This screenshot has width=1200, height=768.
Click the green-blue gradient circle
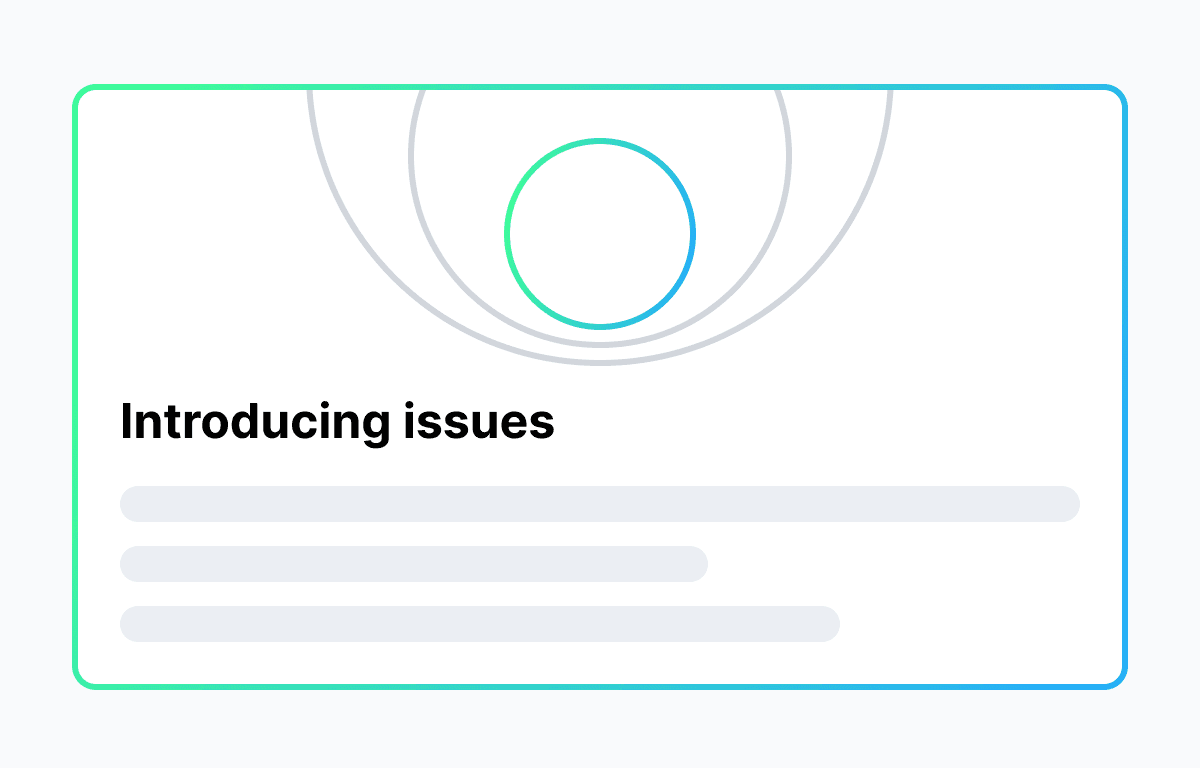507,234
